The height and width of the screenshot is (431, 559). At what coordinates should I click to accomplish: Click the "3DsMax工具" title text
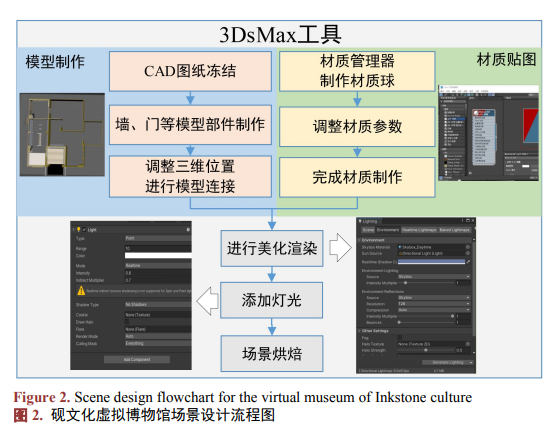tap(280, 35)
